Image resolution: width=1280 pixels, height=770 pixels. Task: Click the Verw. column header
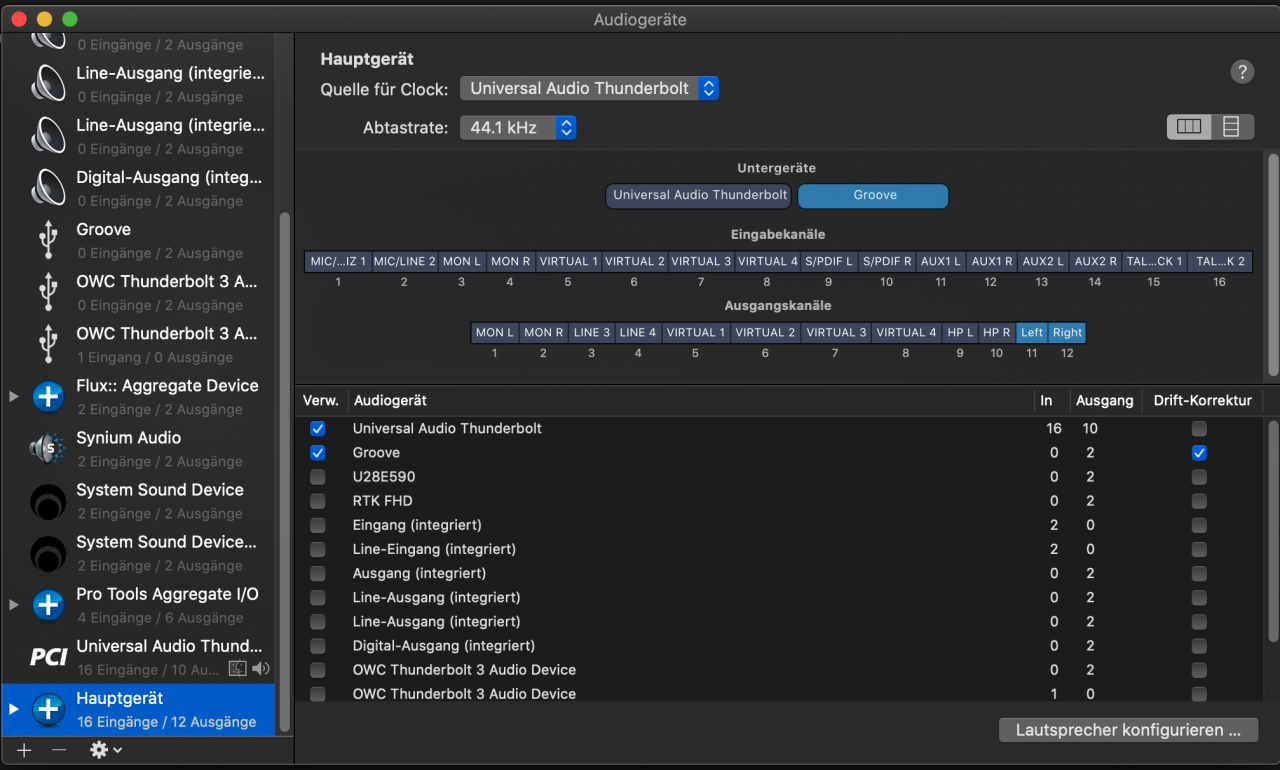[321, 400]
